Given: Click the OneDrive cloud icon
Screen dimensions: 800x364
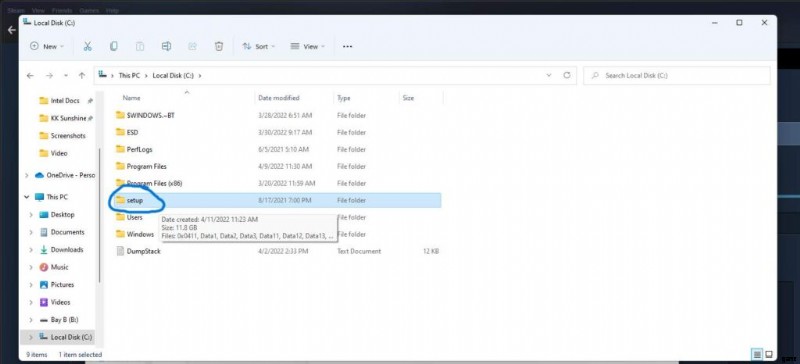Looking at the screenshot, I should tap(39, 175).
